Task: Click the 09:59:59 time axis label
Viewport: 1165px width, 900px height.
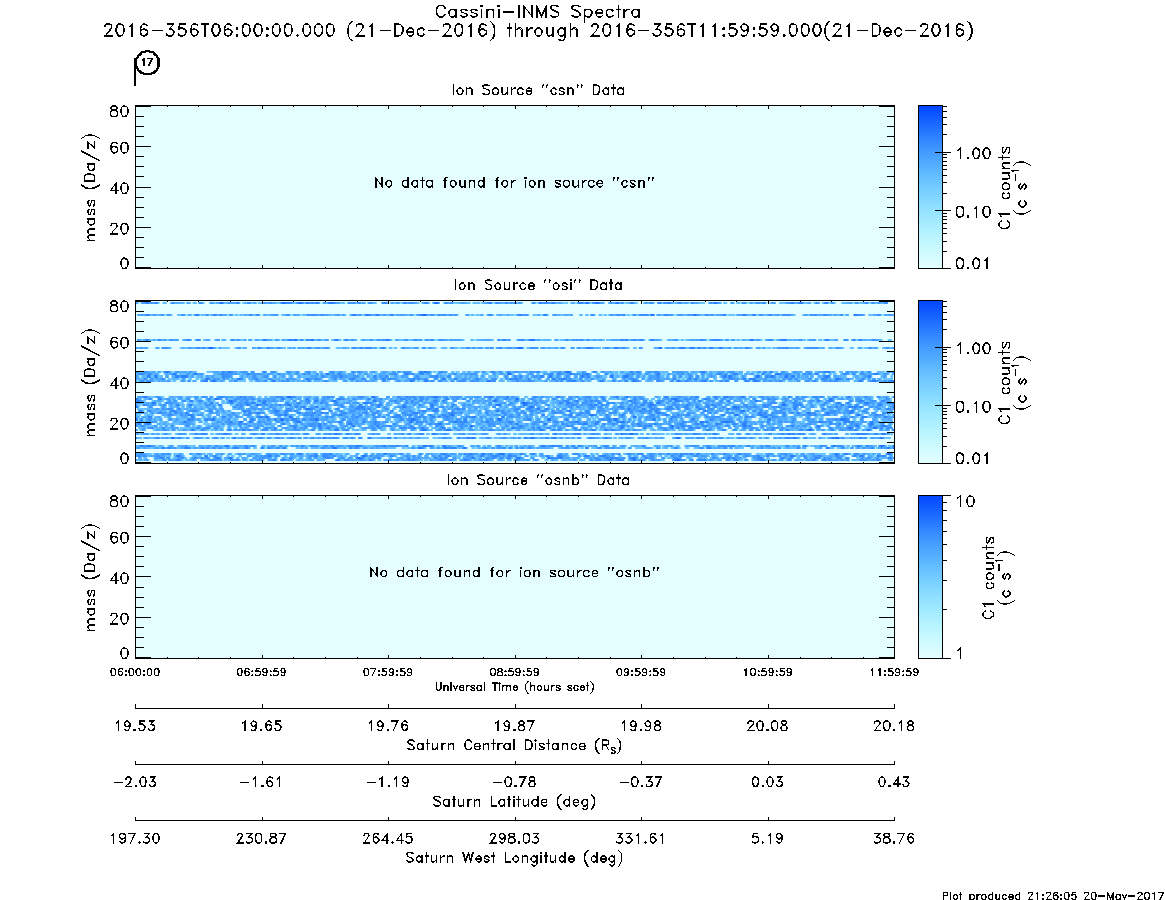Action: (640, 672)
